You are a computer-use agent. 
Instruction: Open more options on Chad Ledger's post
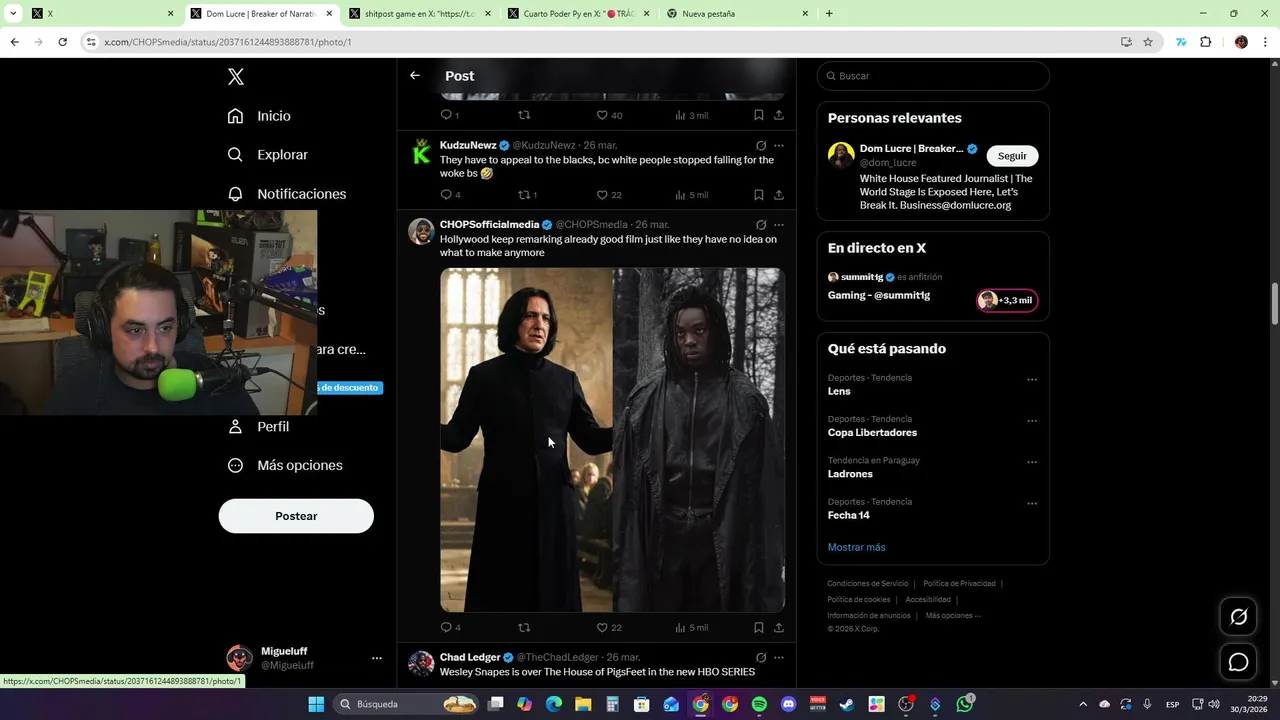tap(779, 658)
